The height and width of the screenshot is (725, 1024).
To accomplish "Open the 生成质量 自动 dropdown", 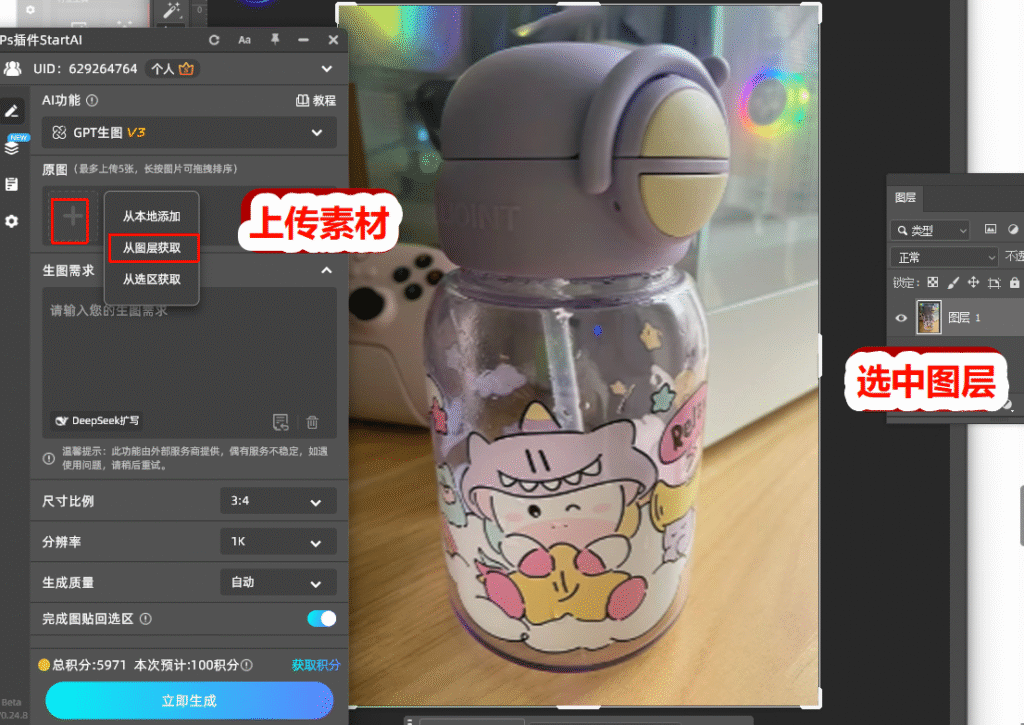I will (278, 582).
